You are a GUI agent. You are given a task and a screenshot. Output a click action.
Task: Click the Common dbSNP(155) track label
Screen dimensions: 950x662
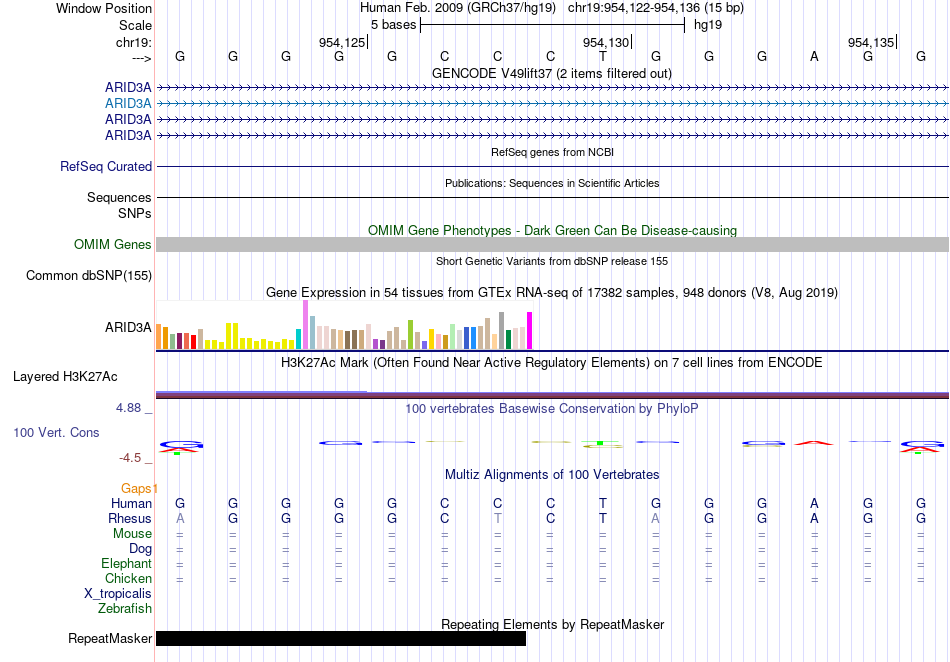88,276
